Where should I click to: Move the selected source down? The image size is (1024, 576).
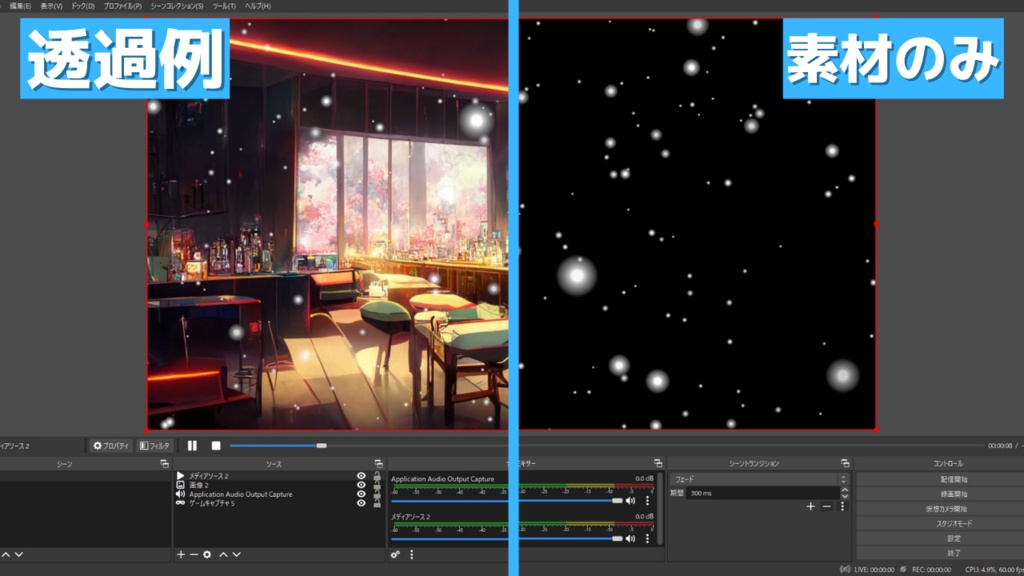(x=237, y=554)
